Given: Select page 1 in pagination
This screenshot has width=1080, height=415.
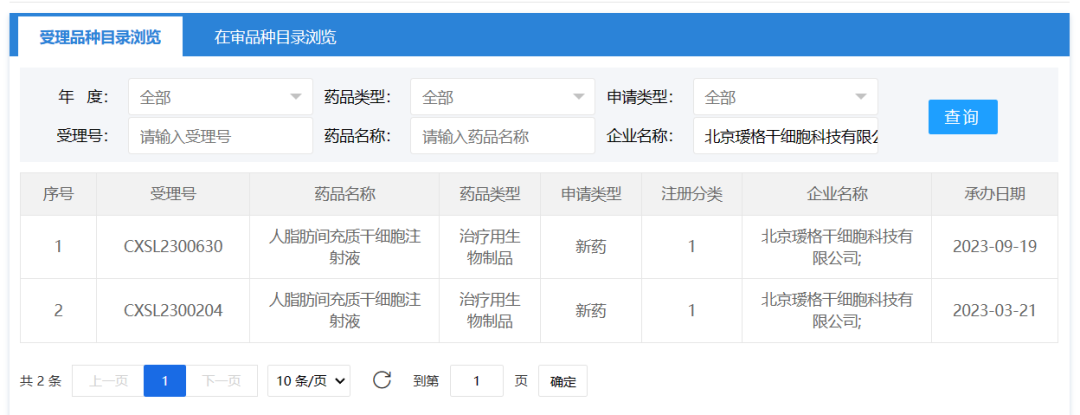Looking at the screenshot, I should coord(165,380).
